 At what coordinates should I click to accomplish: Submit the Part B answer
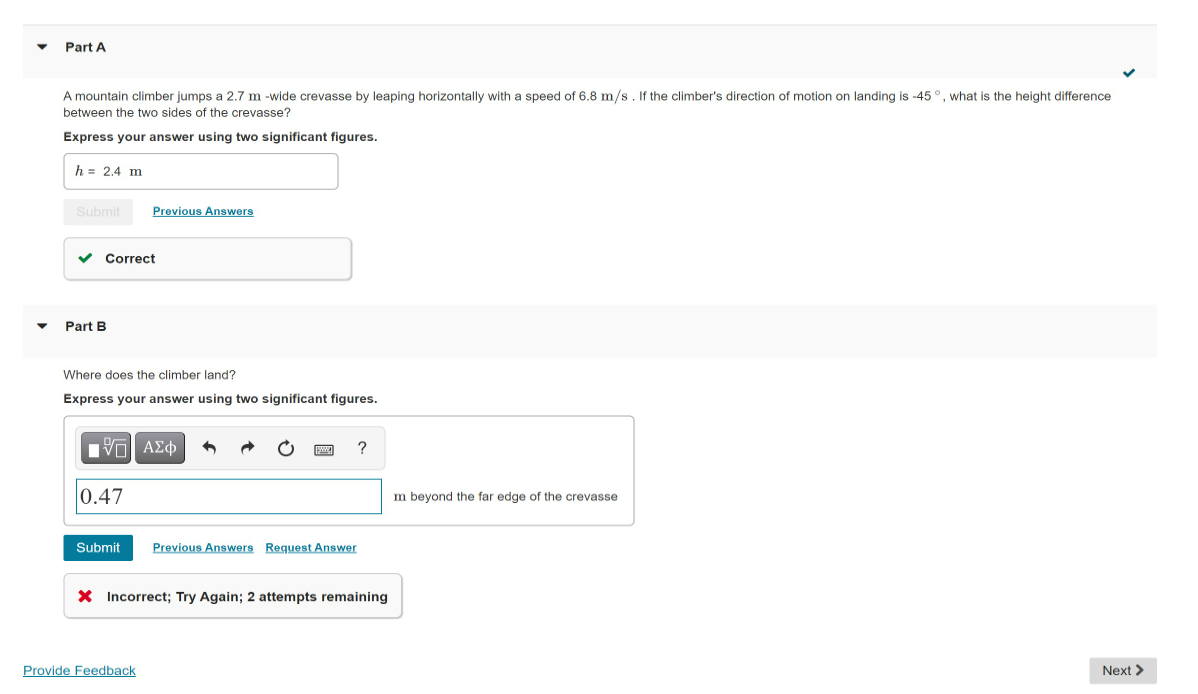click(x=98, y=548)
